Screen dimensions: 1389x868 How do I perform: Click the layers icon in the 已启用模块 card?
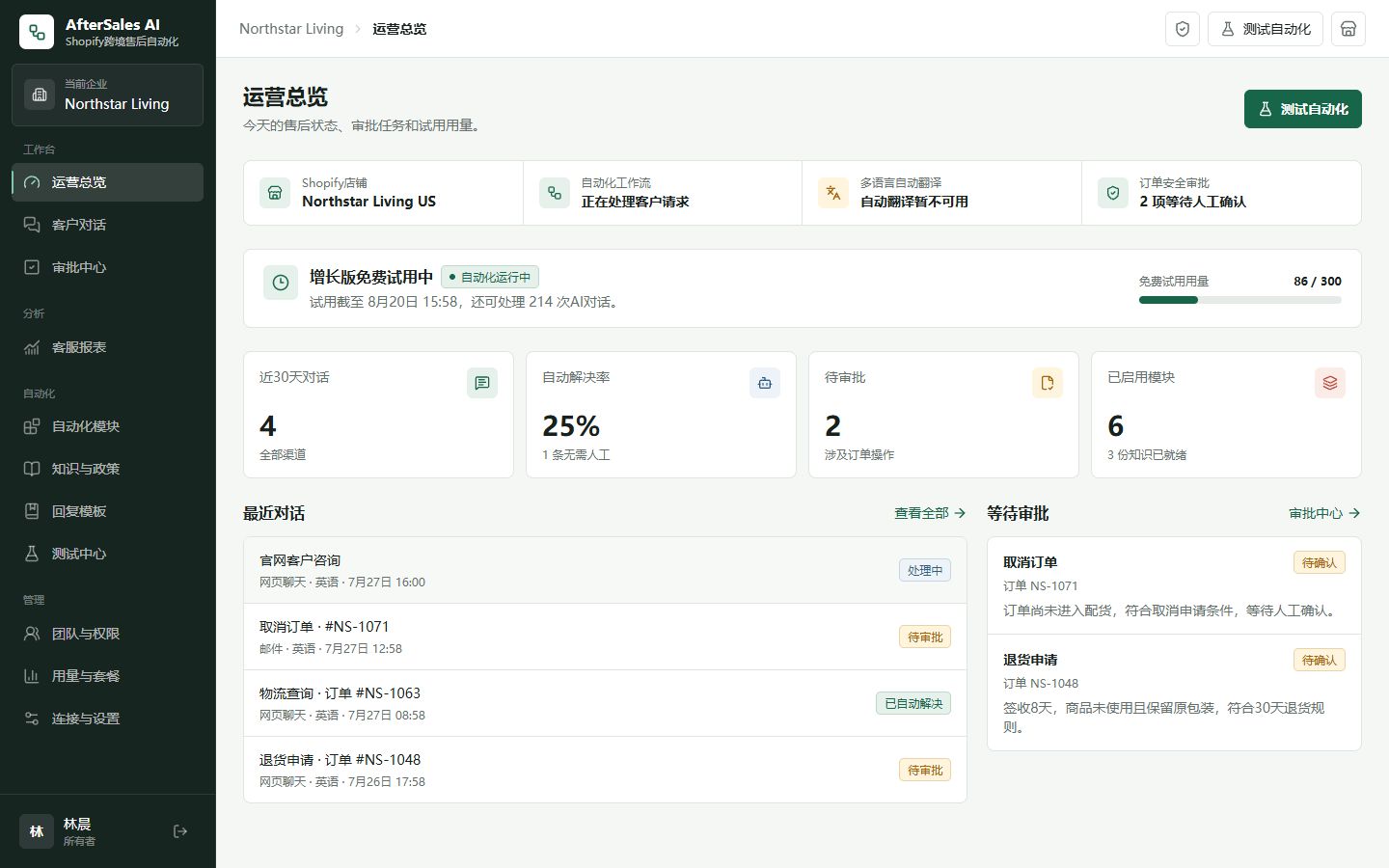1330,383
